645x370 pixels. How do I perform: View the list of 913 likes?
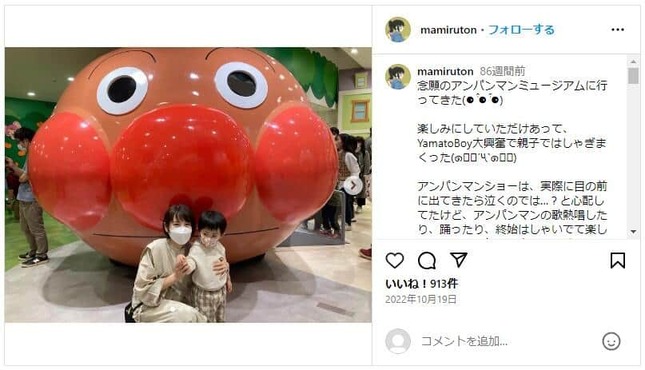click(422, 284)
